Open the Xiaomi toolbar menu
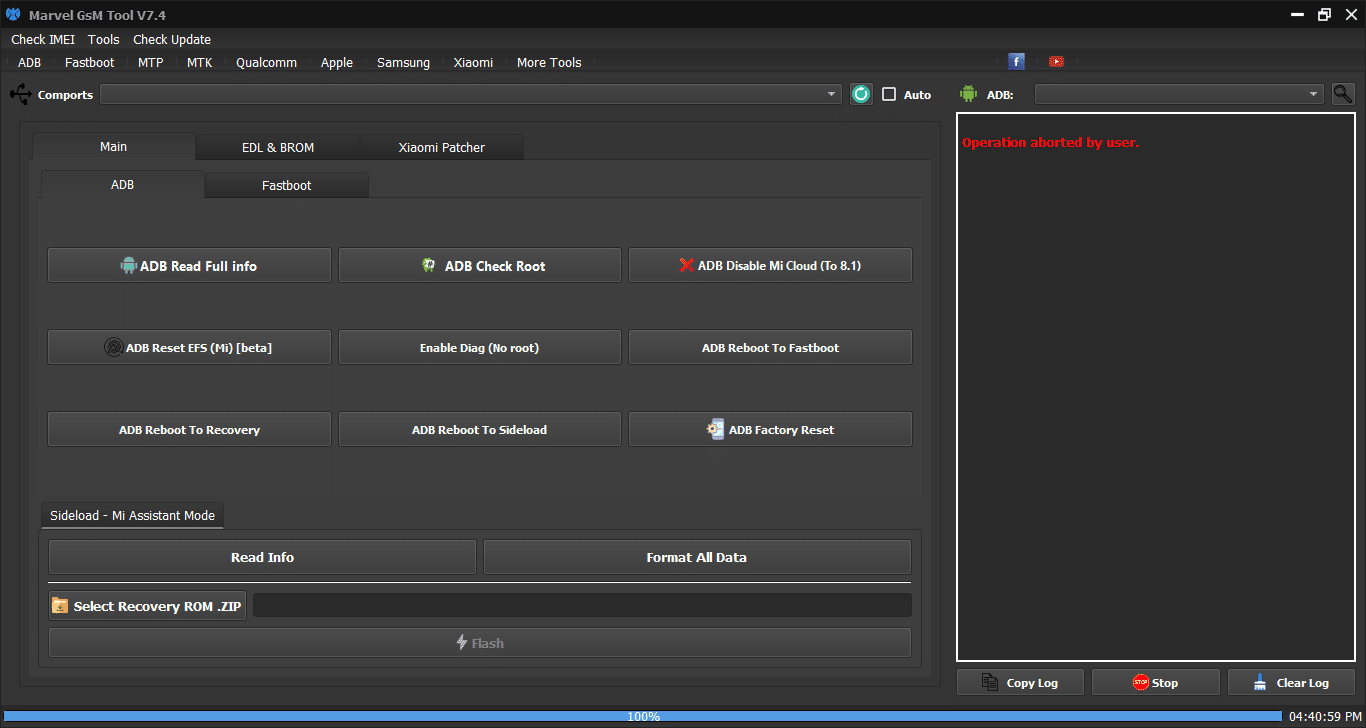The height and width of the screenshot is (728, 1366). [x=473, y=62]
